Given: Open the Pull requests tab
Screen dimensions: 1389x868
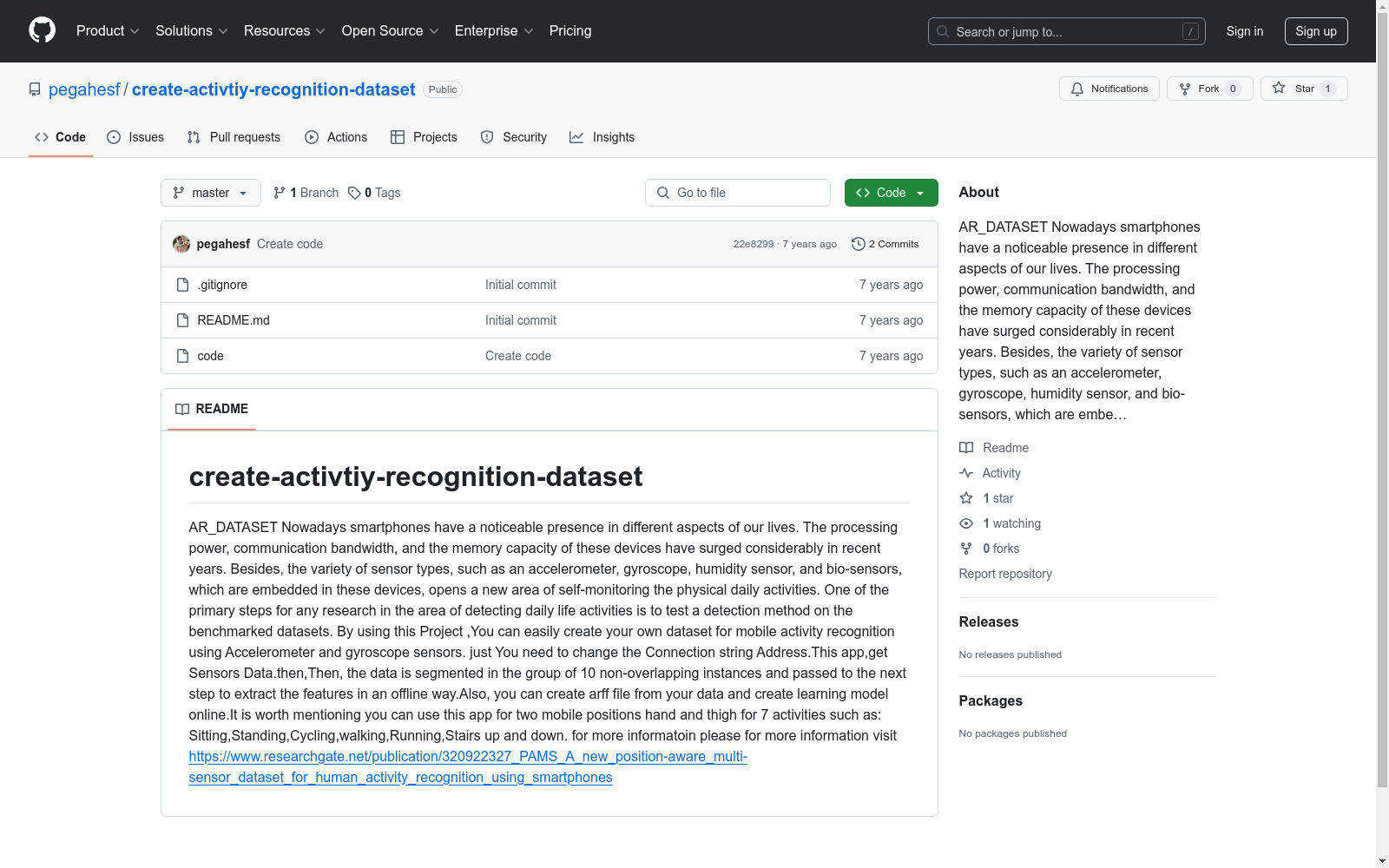Looking at the screenshot, I should coord(234,137).
